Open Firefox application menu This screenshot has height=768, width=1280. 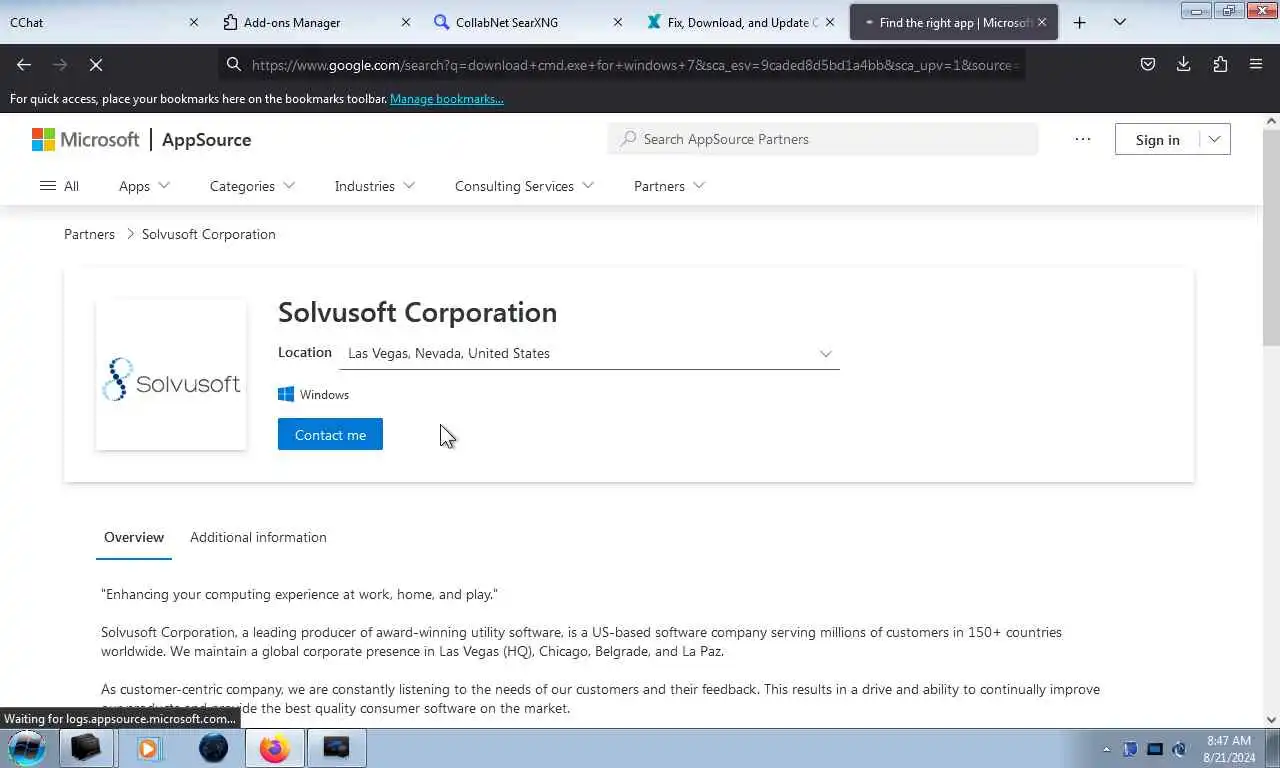(1256, 64)
